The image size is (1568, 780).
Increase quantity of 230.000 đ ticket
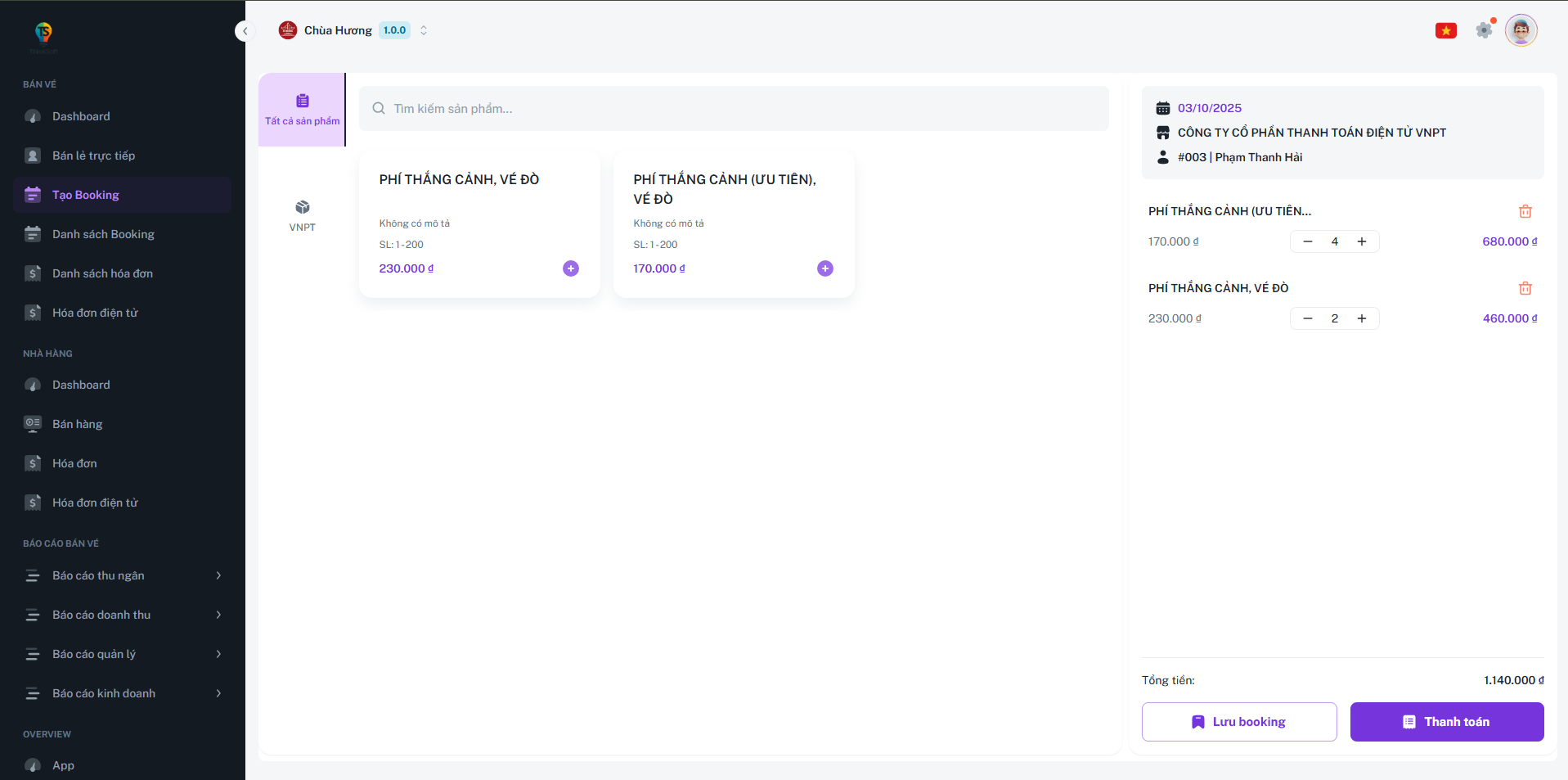1362,318
